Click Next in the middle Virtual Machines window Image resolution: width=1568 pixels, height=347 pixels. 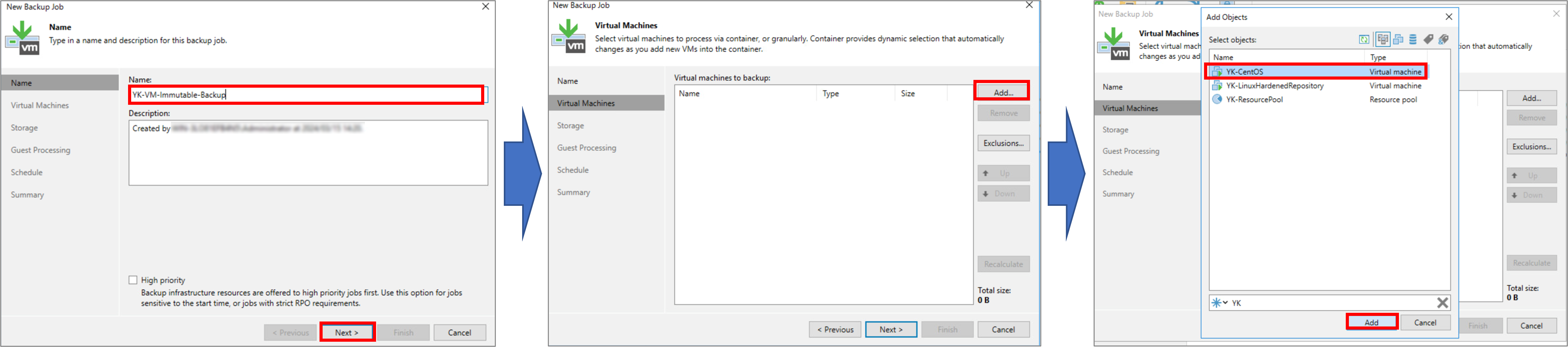(891, 329)
